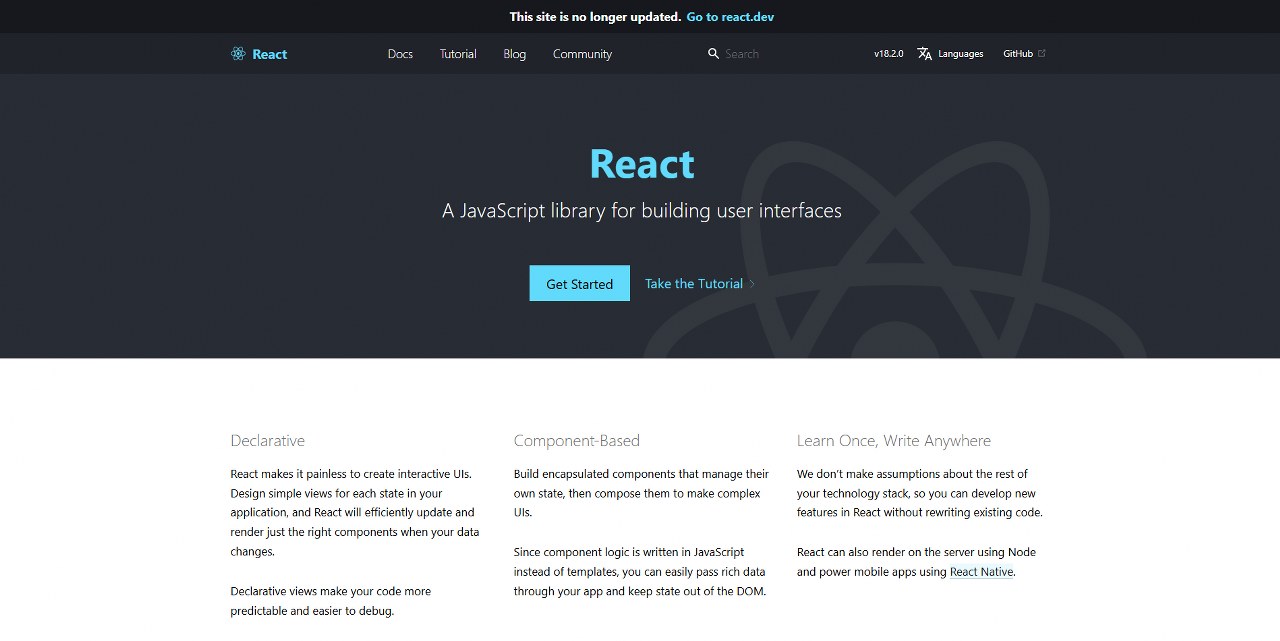The height and width of the screenshot is (641, 1280).
Task: Follow the Go to react.dev link
Action: tap(730, 17)
